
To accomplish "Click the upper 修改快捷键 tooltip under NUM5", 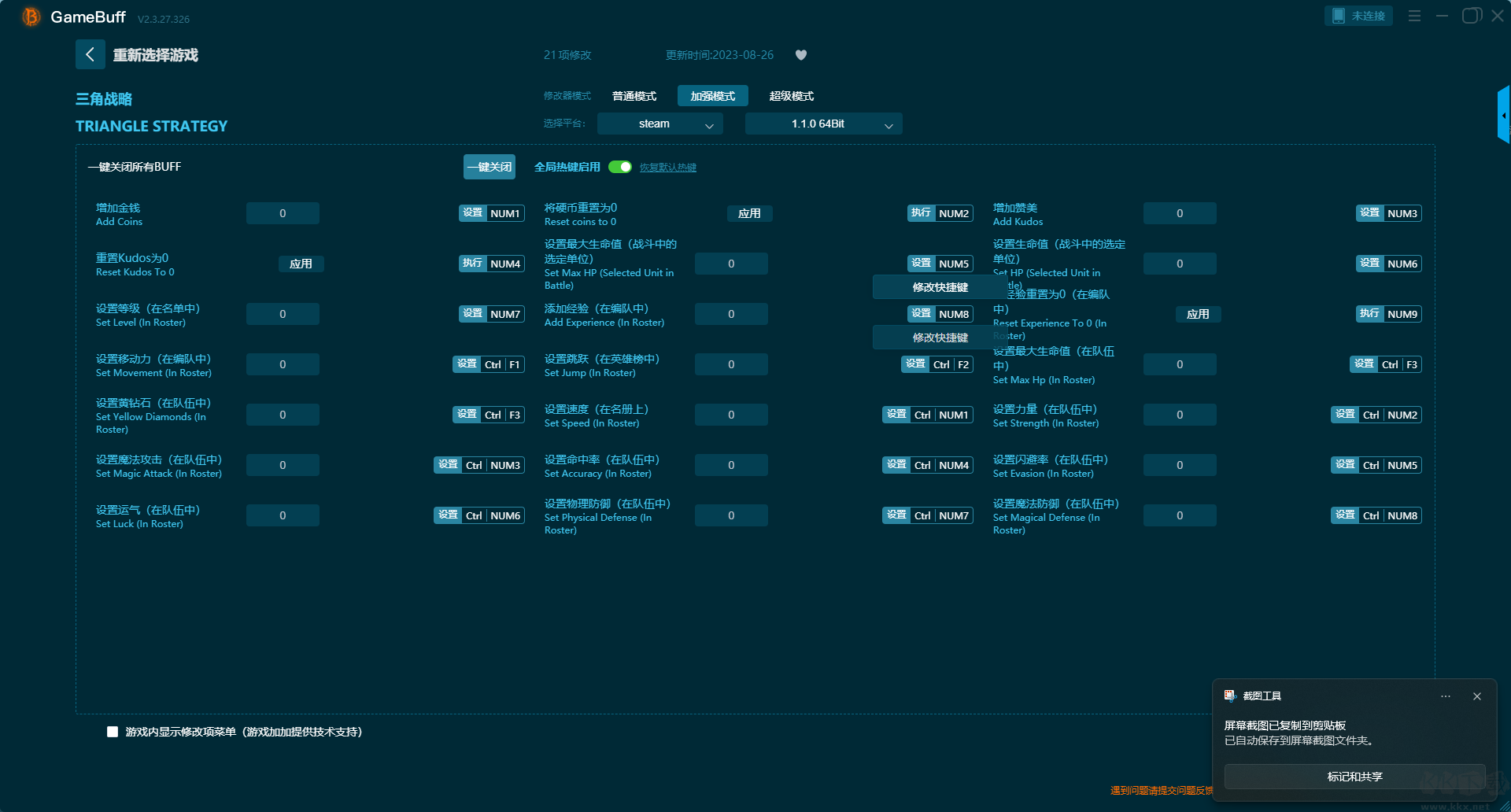I will click(x=940, y=287).
